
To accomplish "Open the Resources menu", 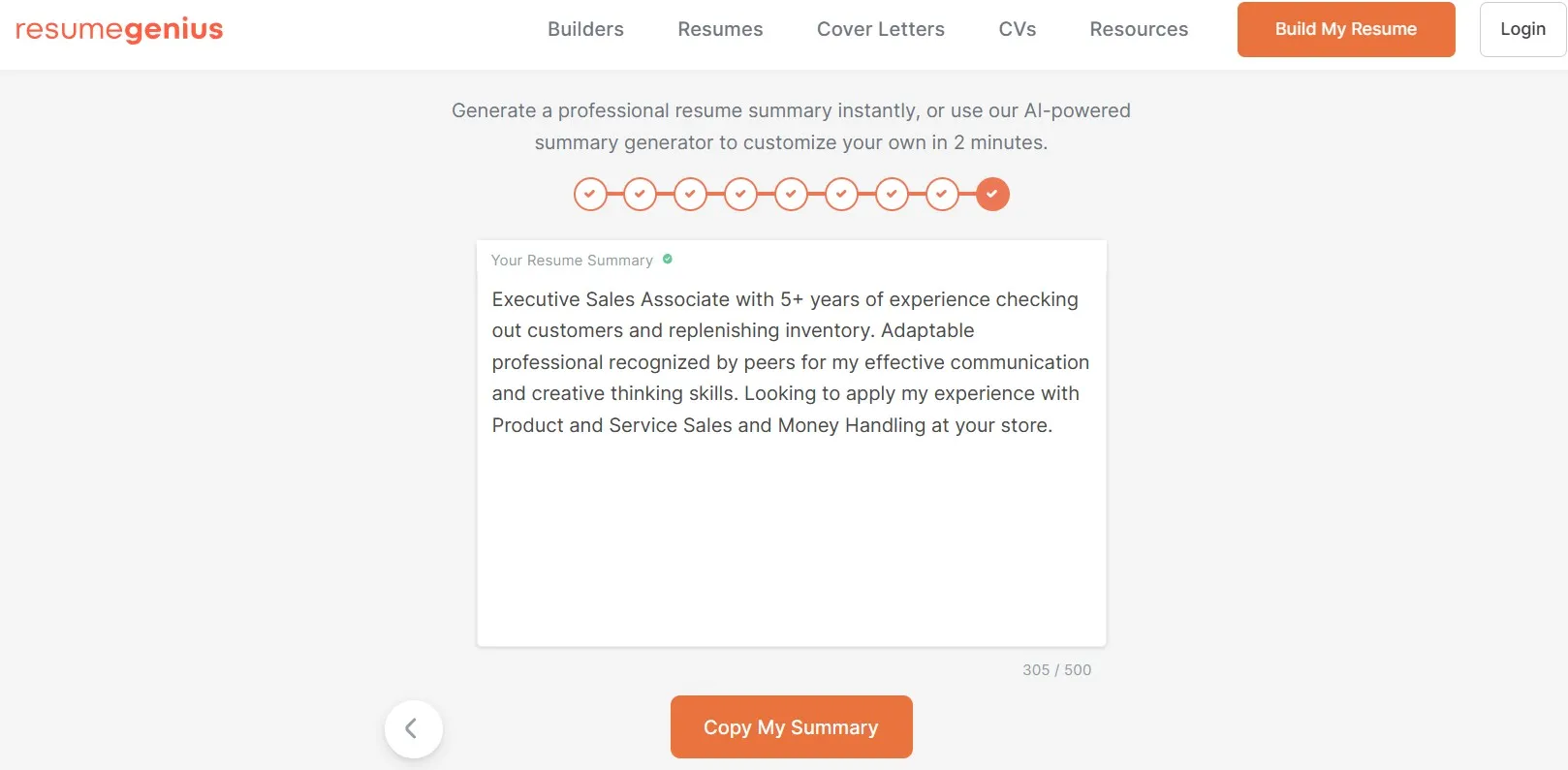I will tap(1139, 29).
